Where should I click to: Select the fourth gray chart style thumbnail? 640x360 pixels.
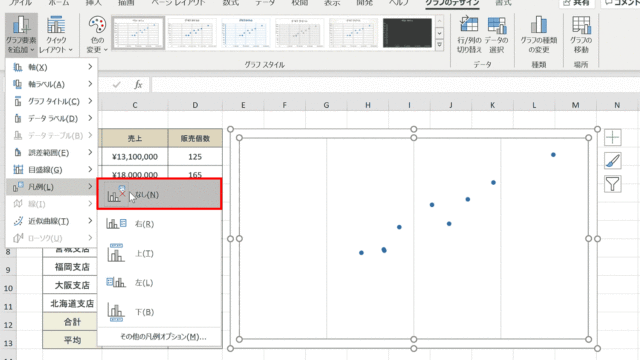tap(300, 33)
